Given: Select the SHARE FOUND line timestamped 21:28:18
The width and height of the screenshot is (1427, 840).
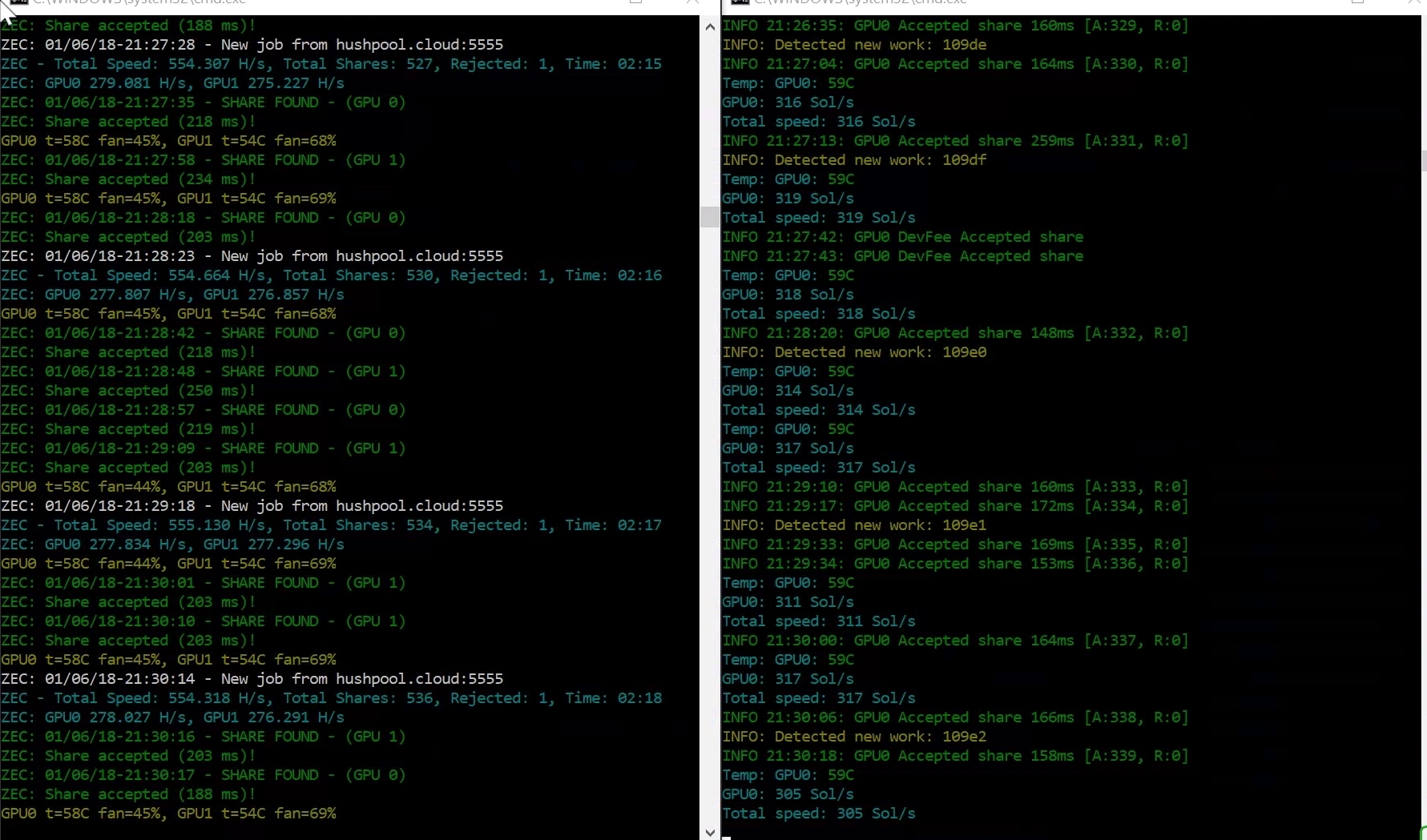Looking at the screenshot, I should pos(204,218).
